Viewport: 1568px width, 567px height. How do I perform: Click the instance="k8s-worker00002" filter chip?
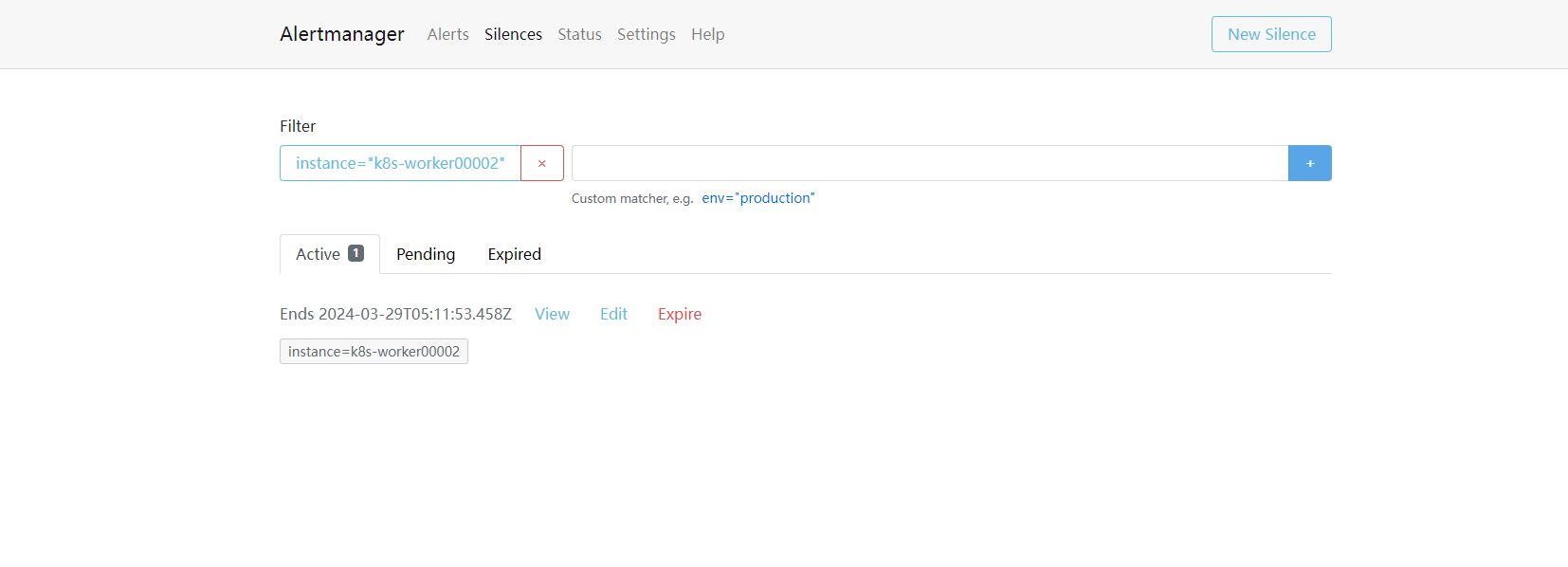(400, 163)
